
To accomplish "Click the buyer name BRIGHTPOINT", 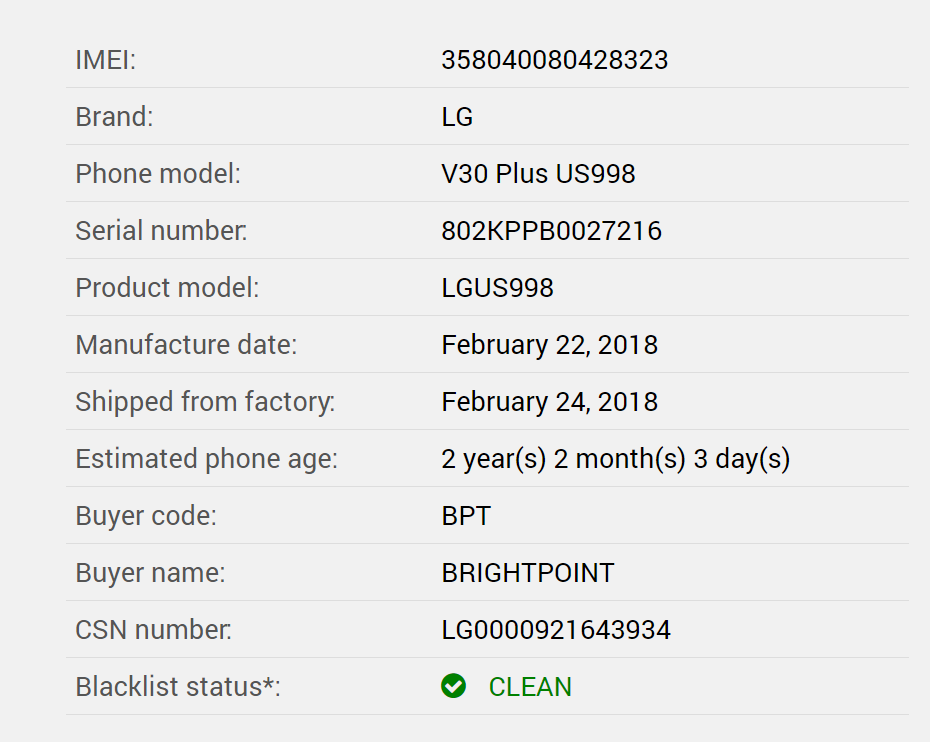I will (528, 573).
